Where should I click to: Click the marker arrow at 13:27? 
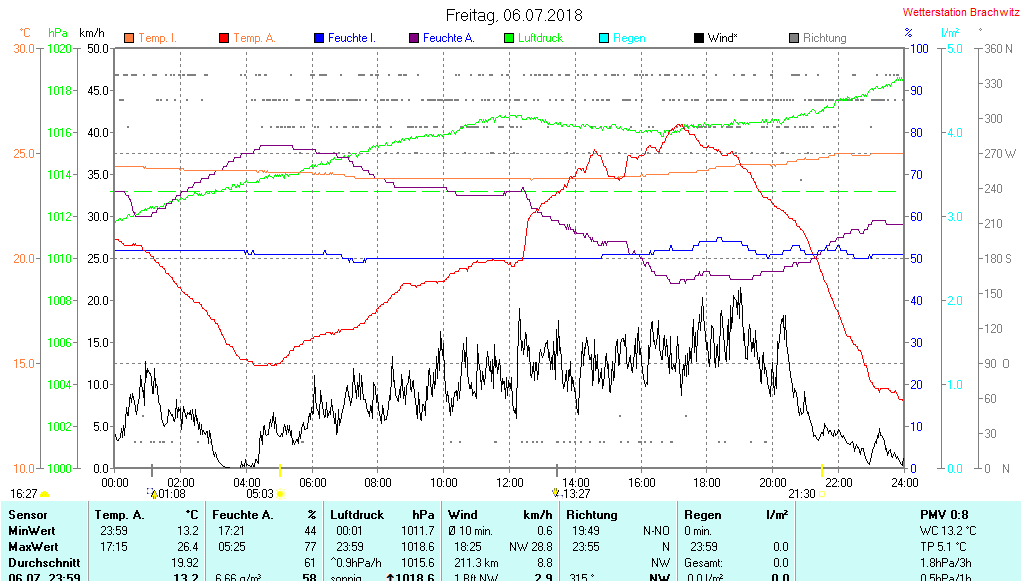tap(556, 492)
